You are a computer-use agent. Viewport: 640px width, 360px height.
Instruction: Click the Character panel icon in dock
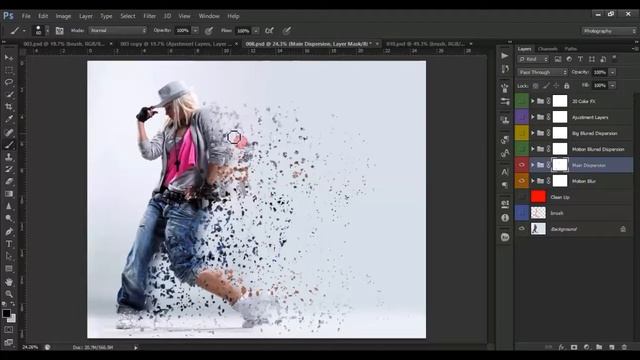tap(505, 172)
